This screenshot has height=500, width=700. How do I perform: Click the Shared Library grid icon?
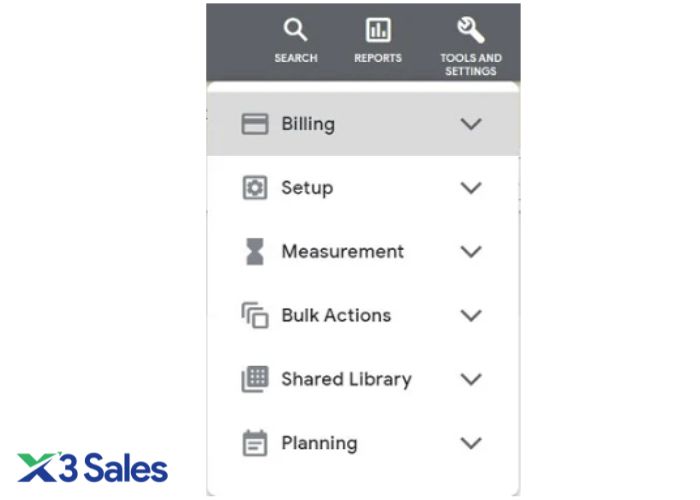[255, 379]
